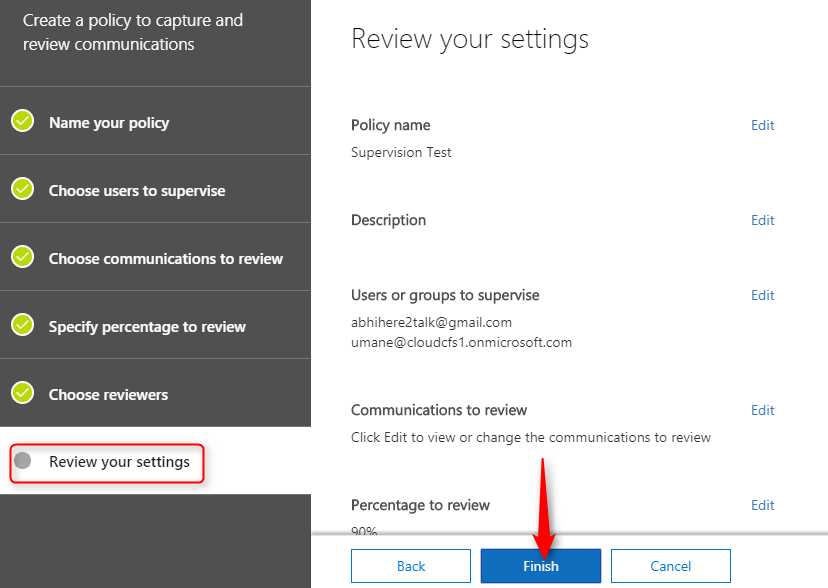Edit the Description setting

coord(763,220)
